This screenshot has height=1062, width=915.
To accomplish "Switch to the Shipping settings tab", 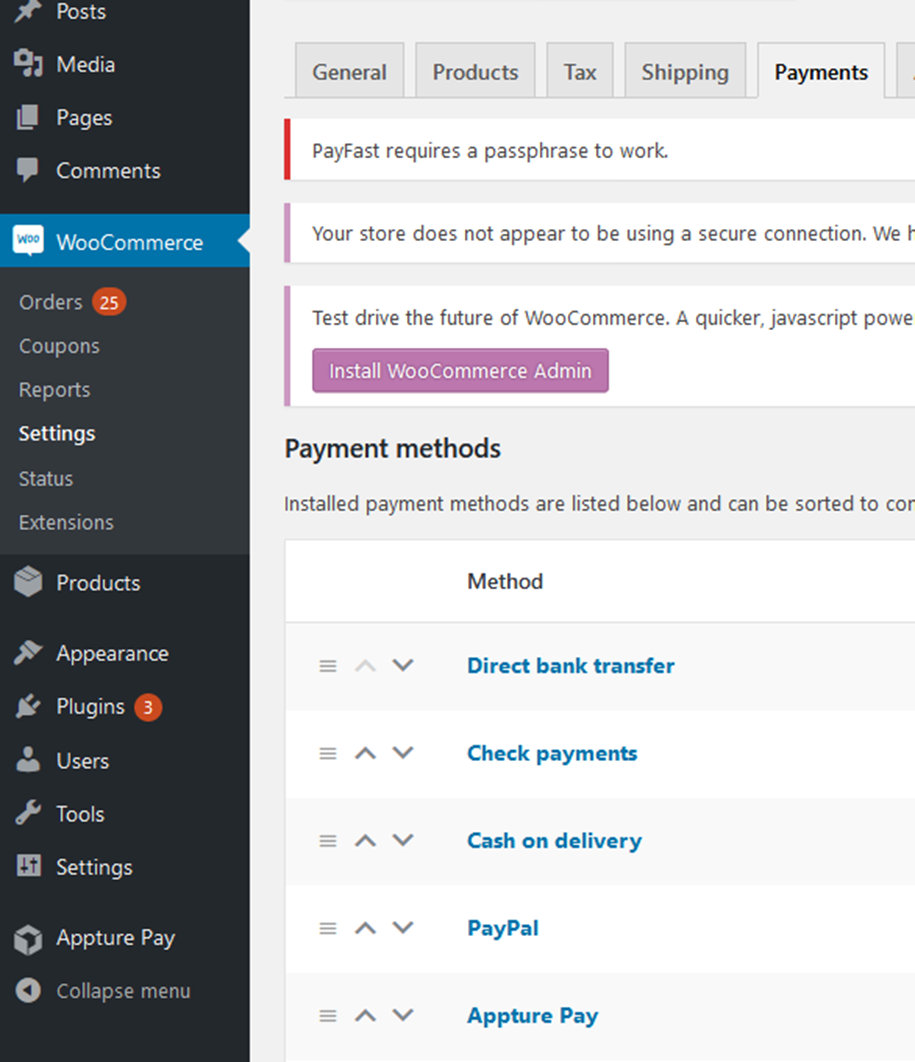I will tap(685, 72).
